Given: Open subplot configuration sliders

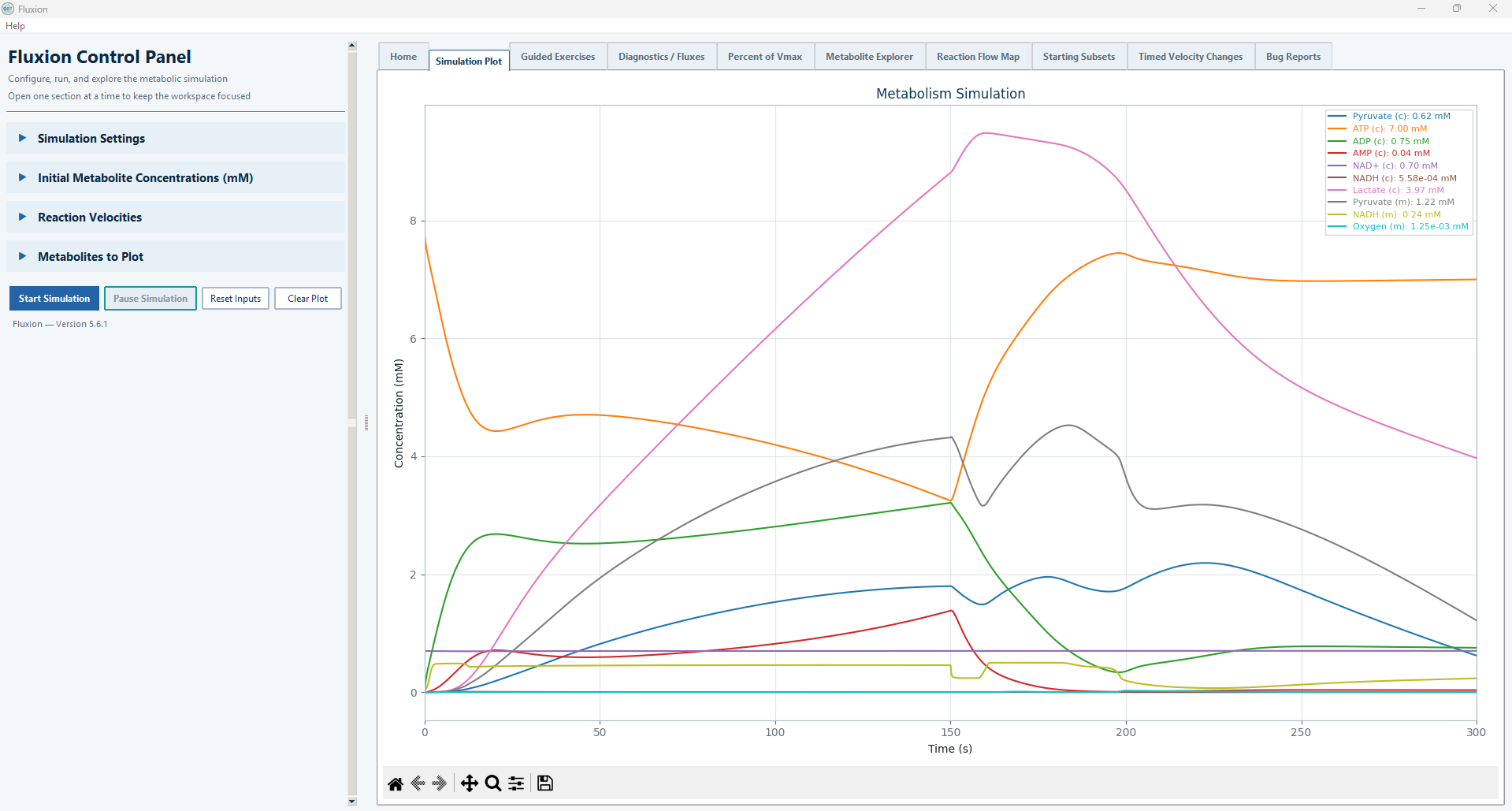Looking at the screenshot, I should pyautogui.click(x=516, y=783).
